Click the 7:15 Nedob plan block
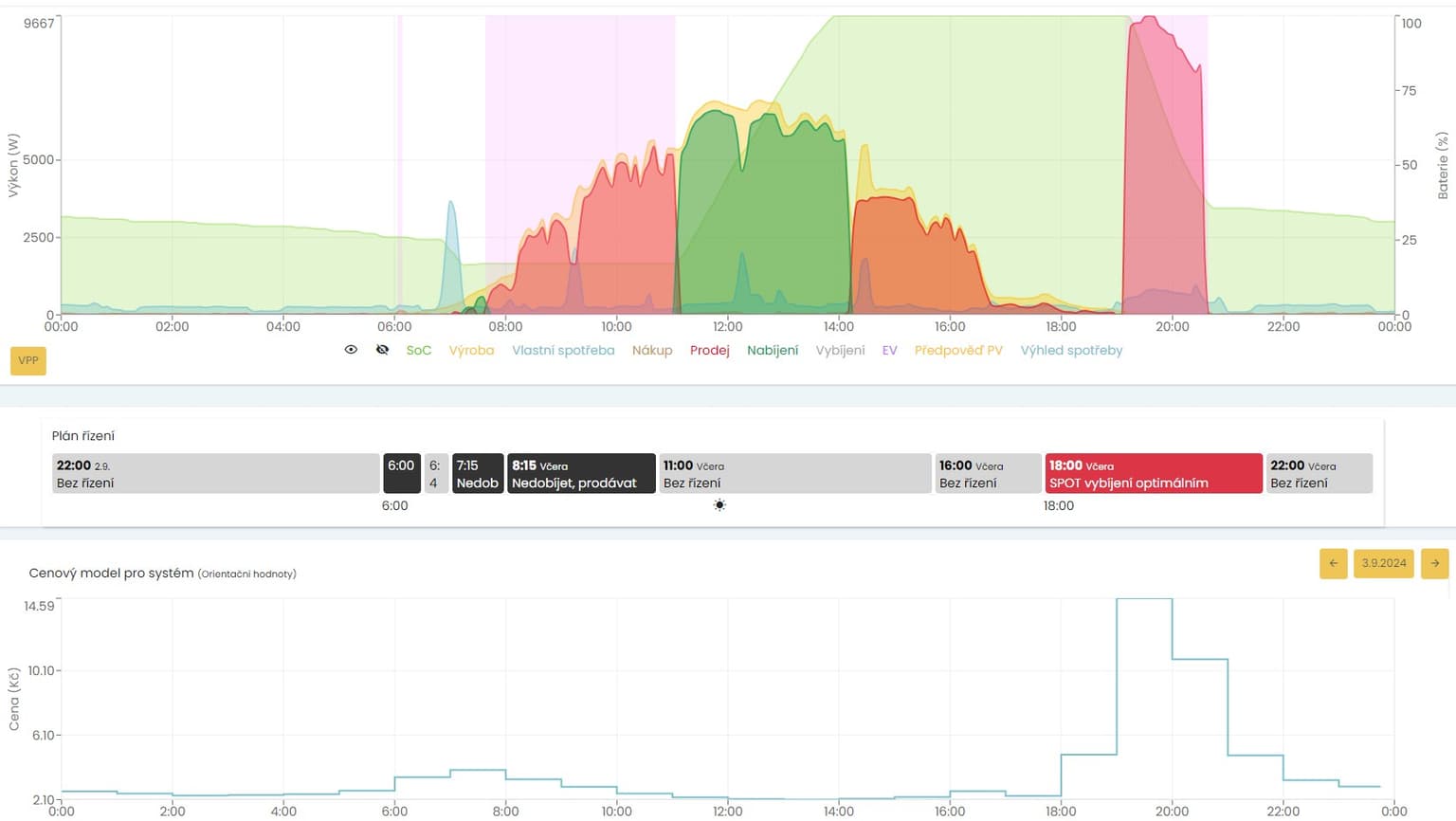This screenshot has width=1456, height=821. (477, 474)
